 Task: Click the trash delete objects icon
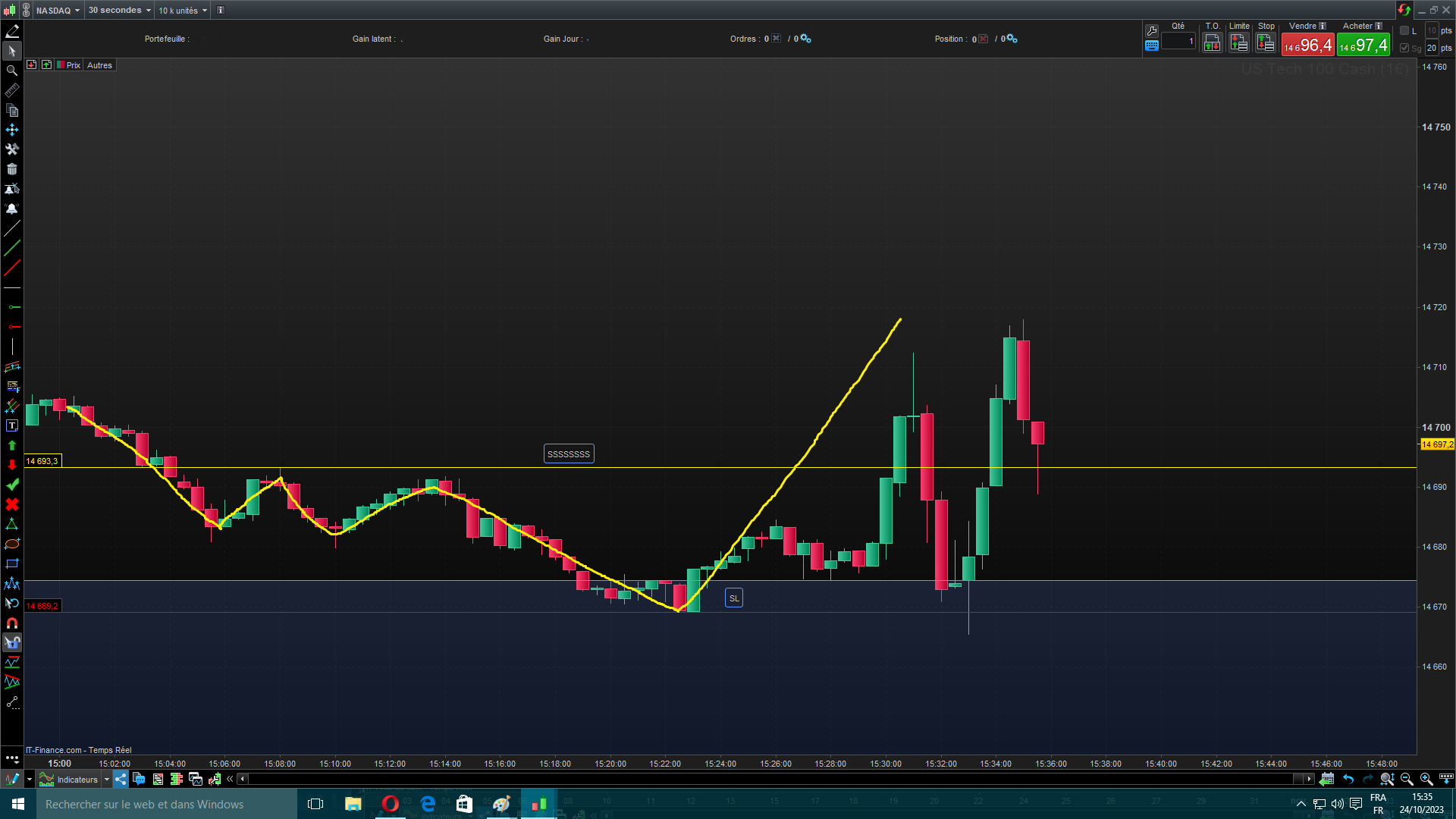[x=11, y=169]
